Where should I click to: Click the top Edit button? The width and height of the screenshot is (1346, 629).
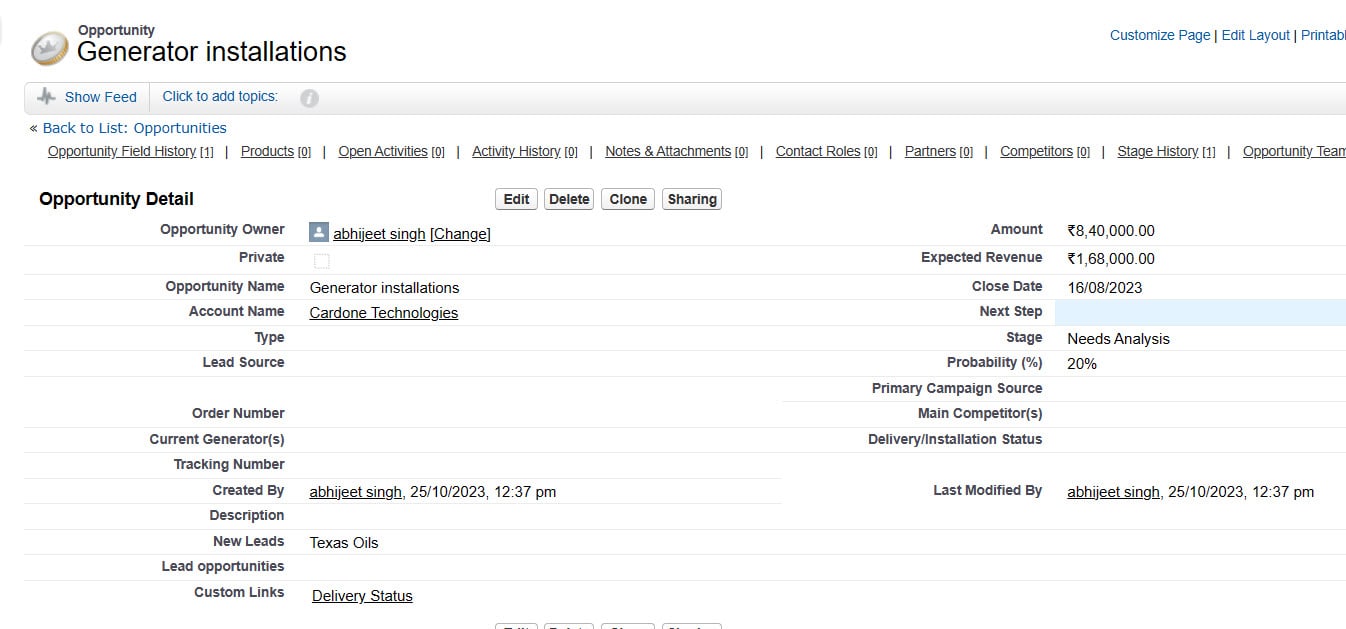[516, 199]
